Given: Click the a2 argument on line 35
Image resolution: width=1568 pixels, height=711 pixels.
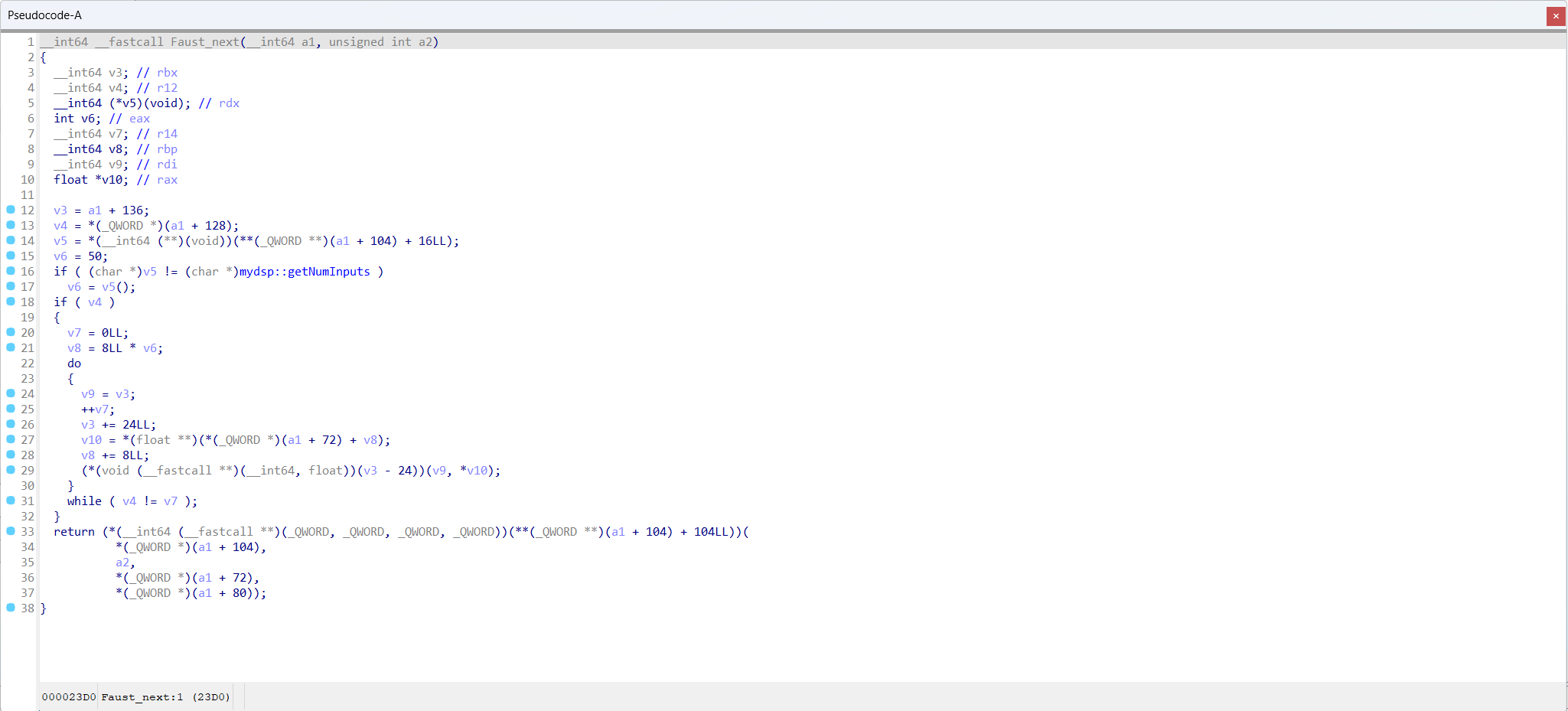Looking at the screenshot, I should 122,563.
